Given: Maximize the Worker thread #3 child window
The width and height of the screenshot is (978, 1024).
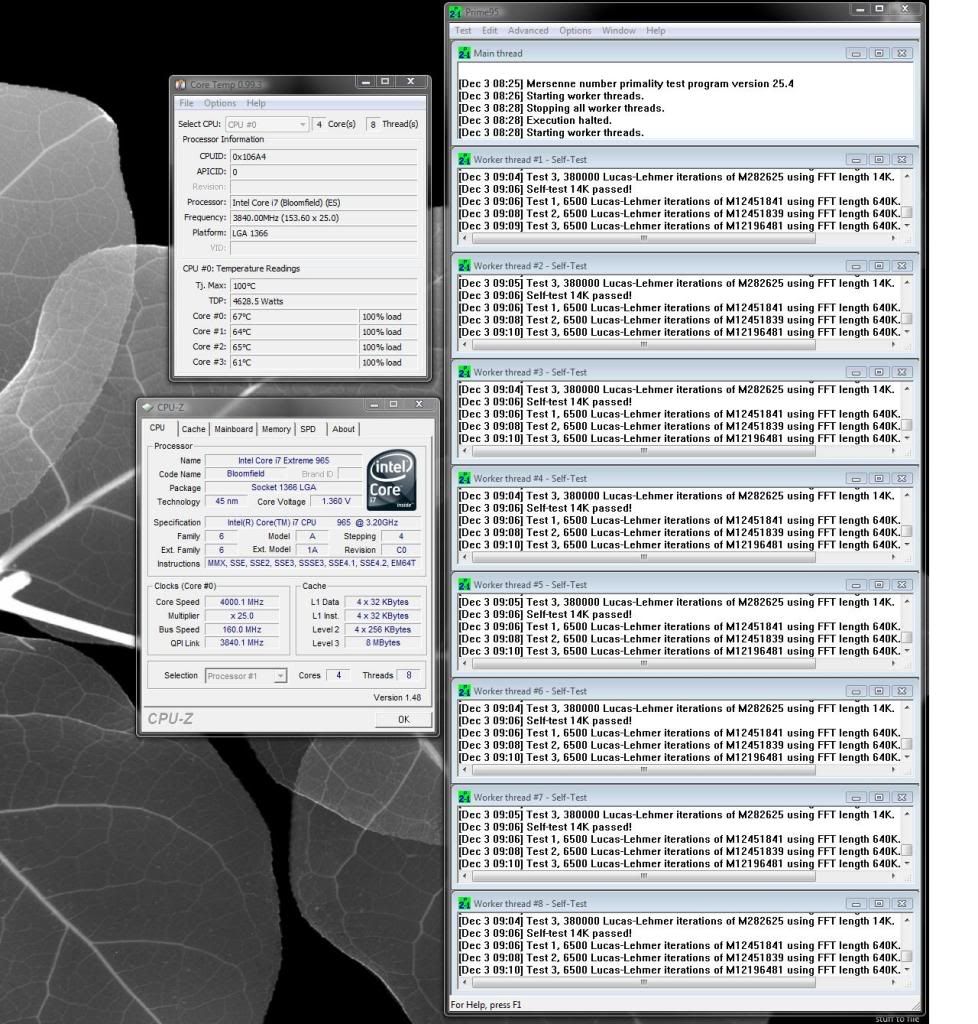Looking at the screenshot, I should click(x=879, y=372).
